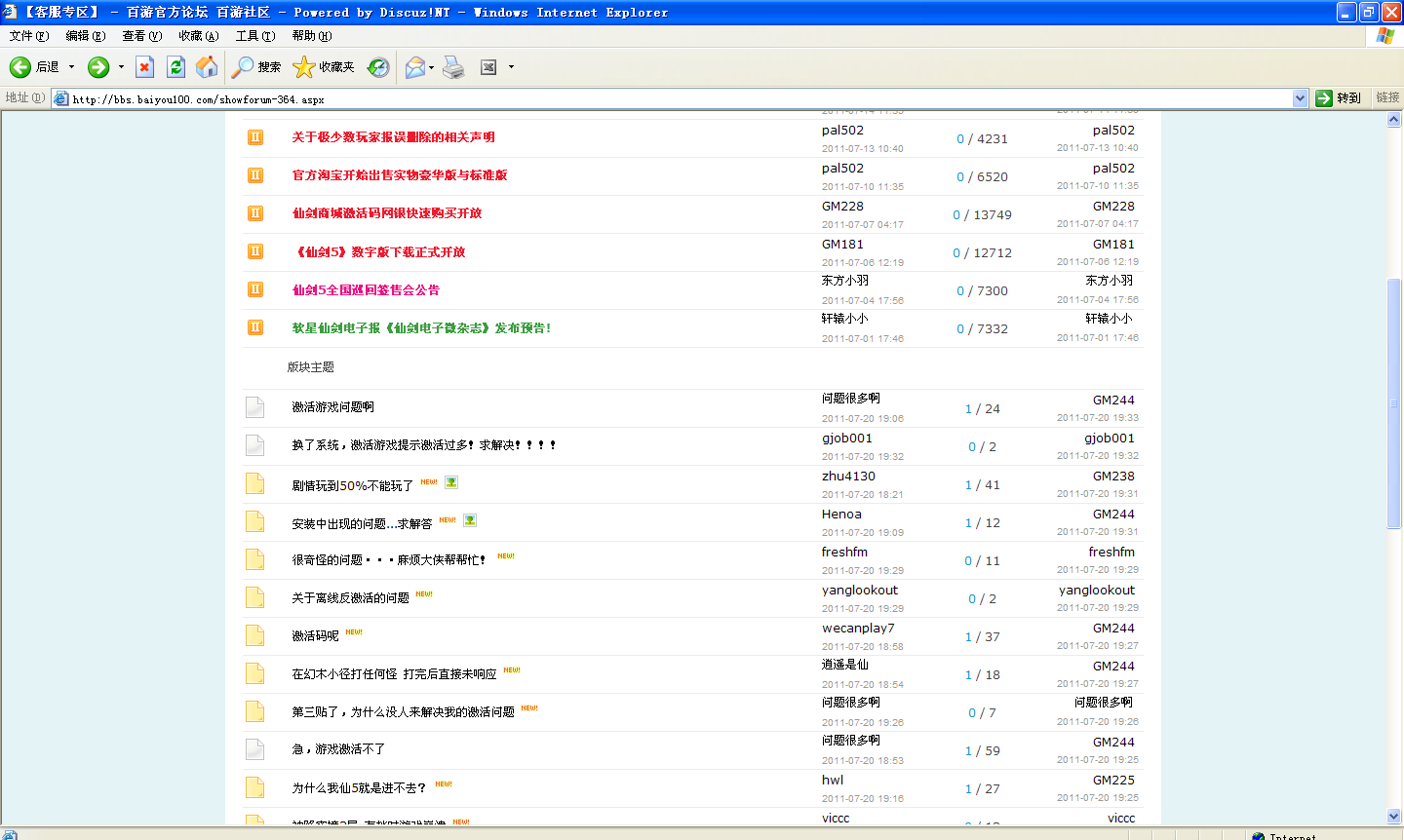
Task: Click the page scrollbar down arrow
Action: click(x=1394, y=817)
